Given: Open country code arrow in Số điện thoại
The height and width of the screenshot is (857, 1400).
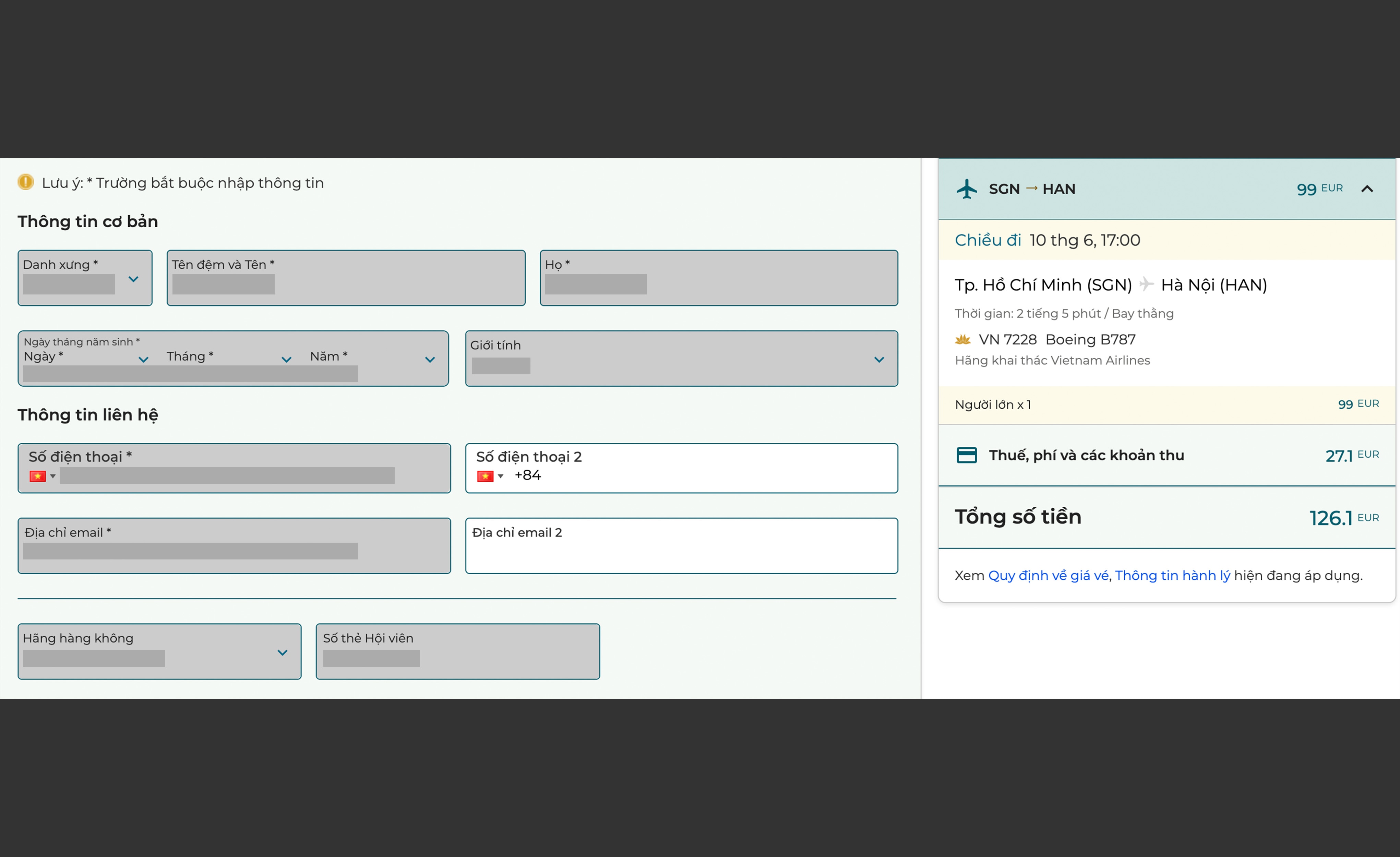Looking at the screenshot, I should click(x=53, y=476).
